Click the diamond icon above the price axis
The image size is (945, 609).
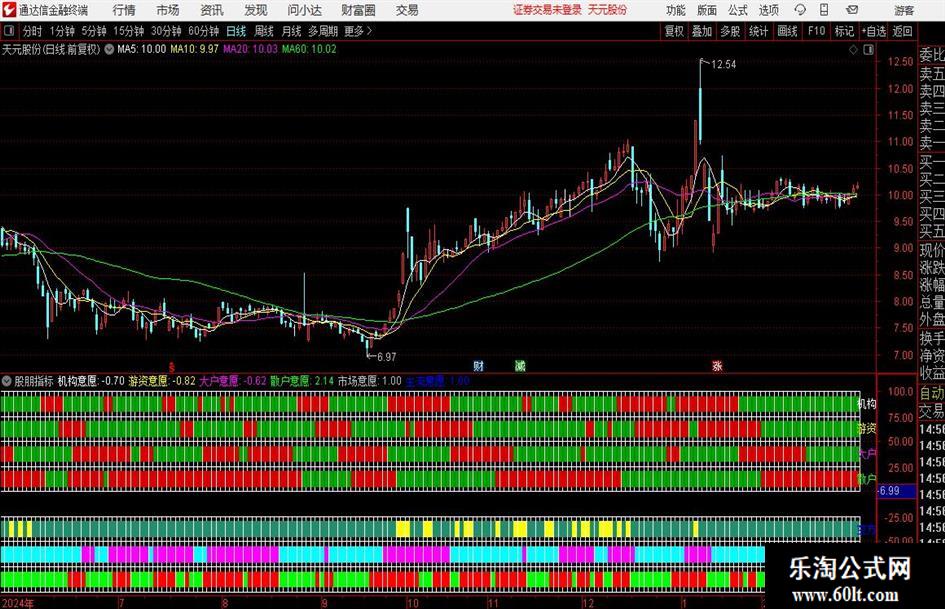[853, 50]
